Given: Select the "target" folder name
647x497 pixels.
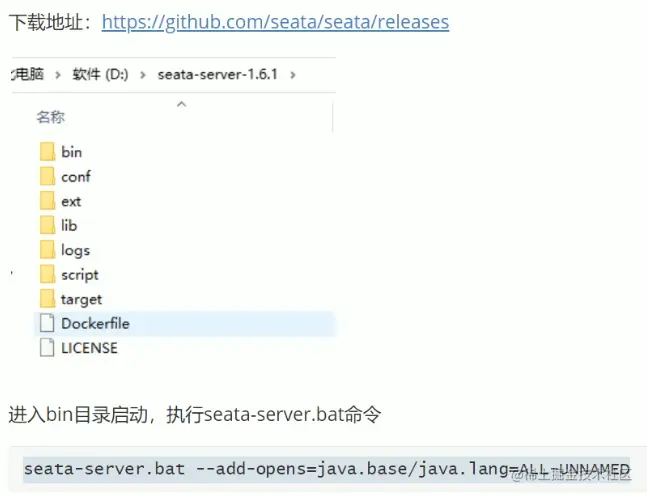Looking at the screenshot, I should pyautogui.click(x=81, y=300).
